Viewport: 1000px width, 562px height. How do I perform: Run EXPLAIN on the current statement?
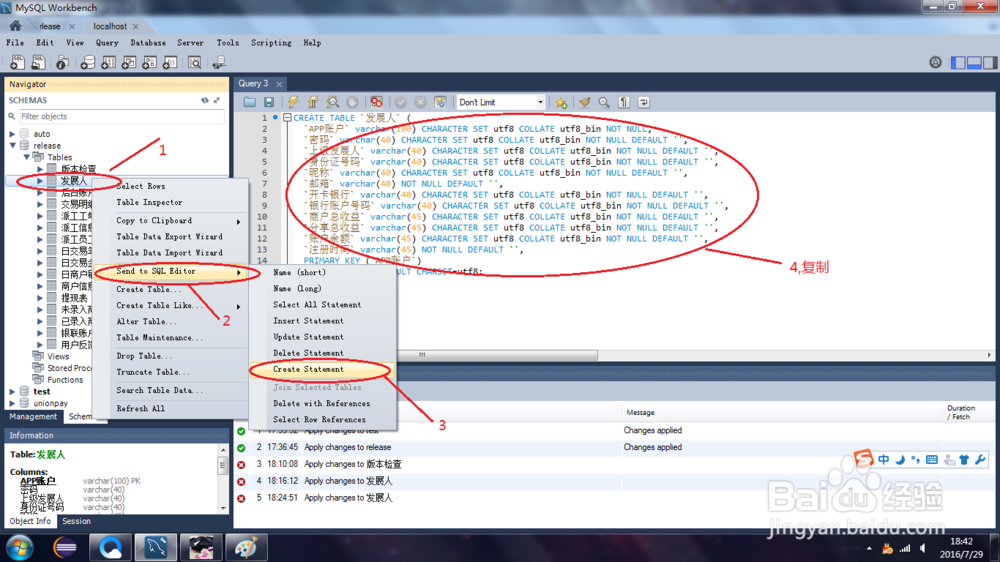(332, 102)
